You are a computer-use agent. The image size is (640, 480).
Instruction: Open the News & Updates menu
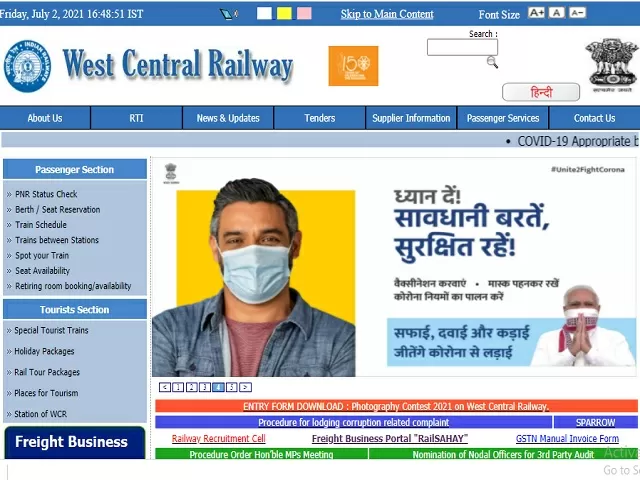pyautogui.click(x=228, y=118)
